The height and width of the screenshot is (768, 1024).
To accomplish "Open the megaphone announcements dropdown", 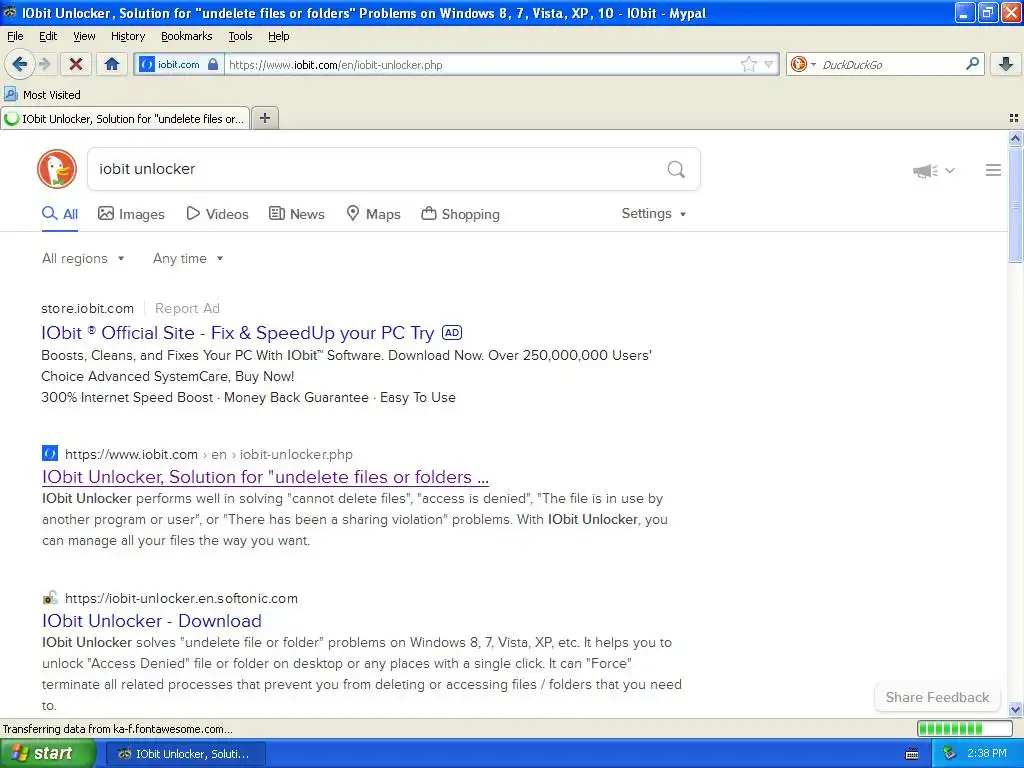I will [x=934, y=170].
